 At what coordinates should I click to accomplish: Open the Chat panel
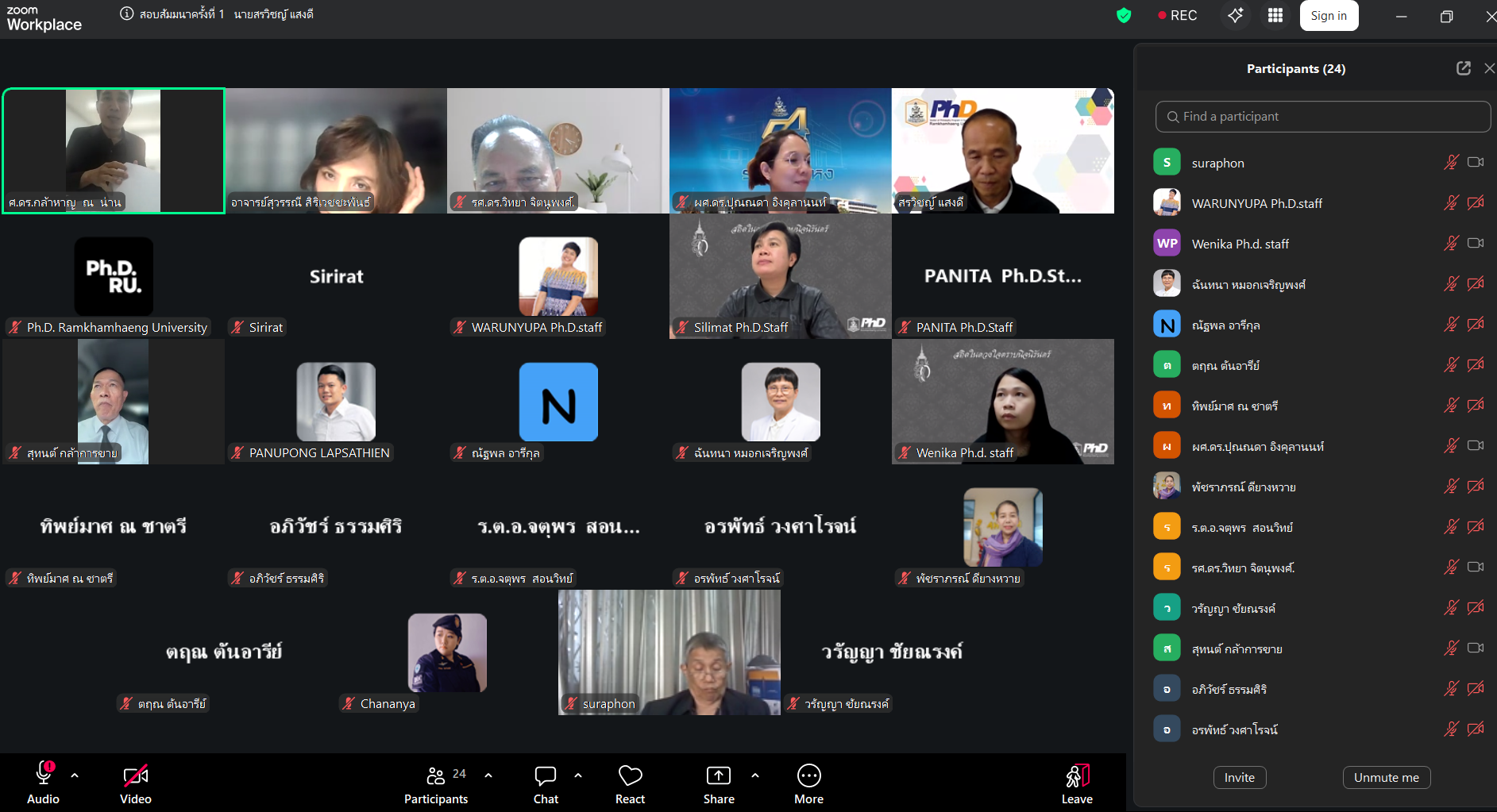pyautogui.click(x=546, y=784)
